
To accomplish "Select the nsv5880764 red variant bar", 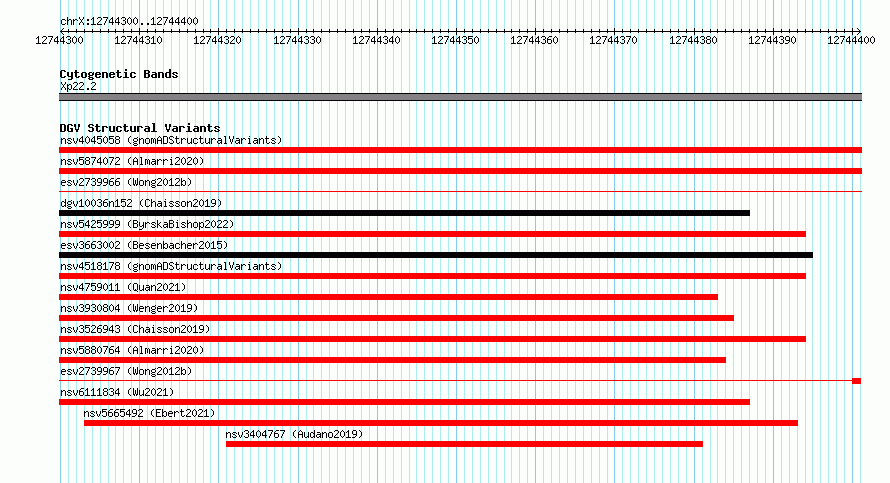I will (x=392, y=360).
